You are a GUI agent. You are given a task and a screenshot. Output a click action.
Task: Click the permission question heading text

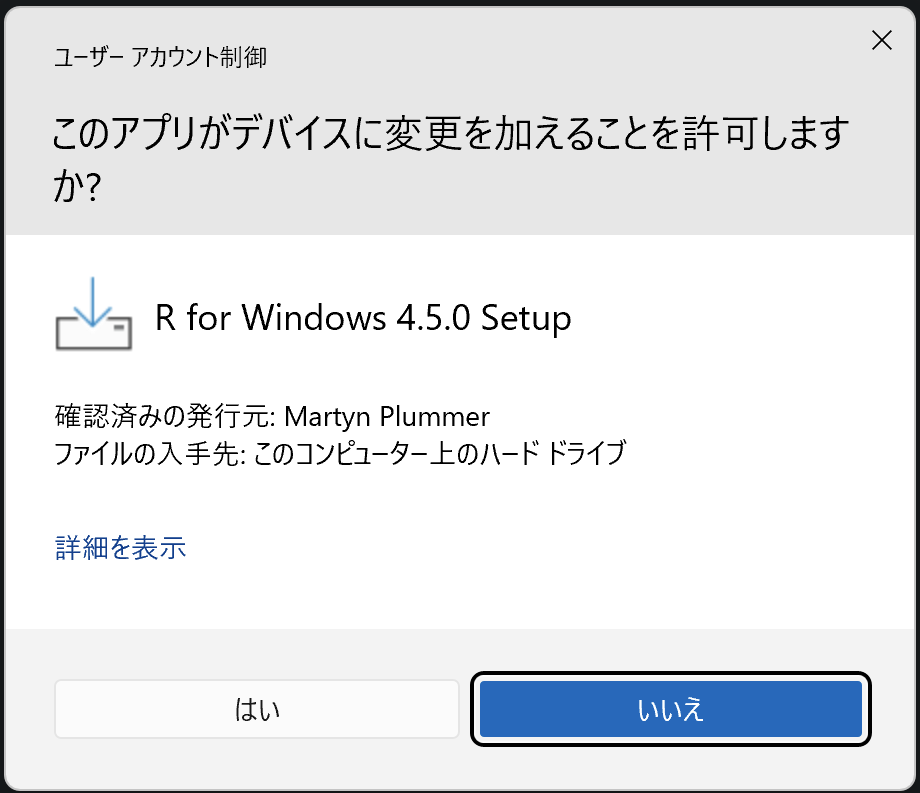pos(450,158)
